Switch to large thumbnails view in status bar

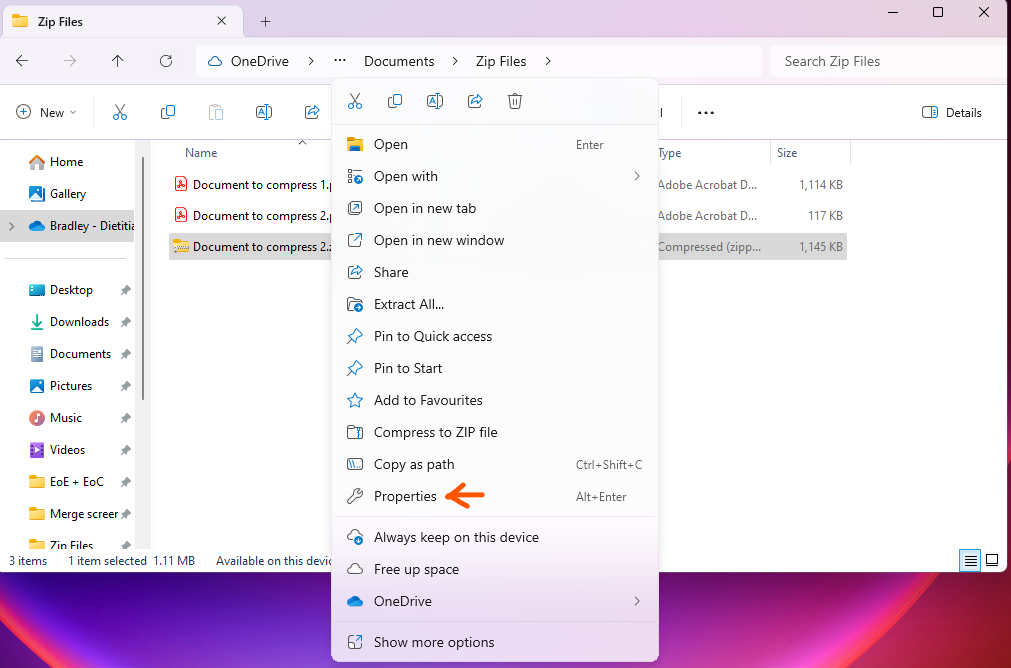pos(992,561)
